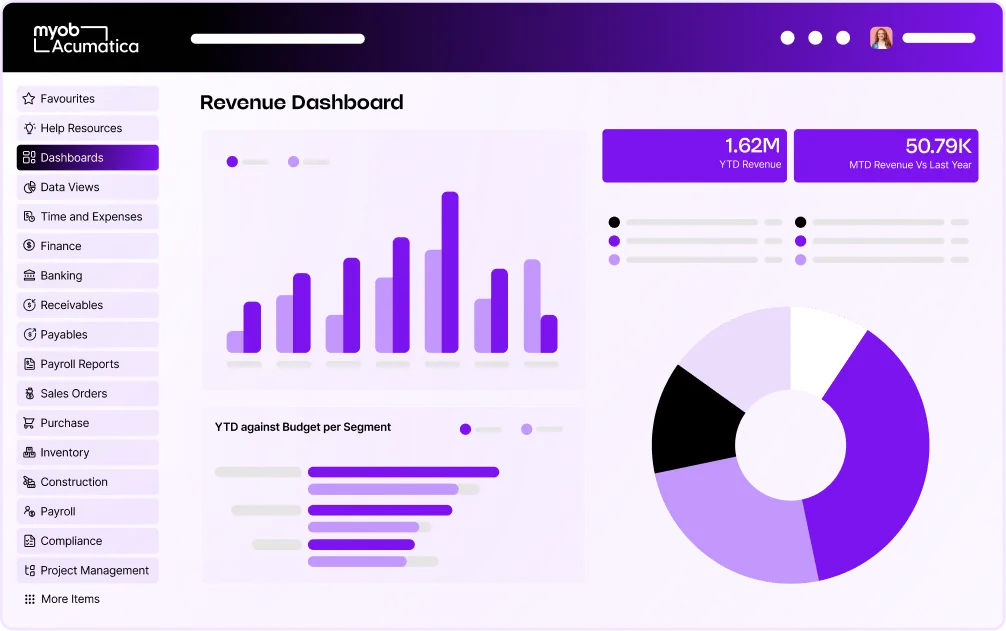The height and width of the screenshot is (631, 1006).
Task: Open the Sales Orders icon
Action: 27,393
